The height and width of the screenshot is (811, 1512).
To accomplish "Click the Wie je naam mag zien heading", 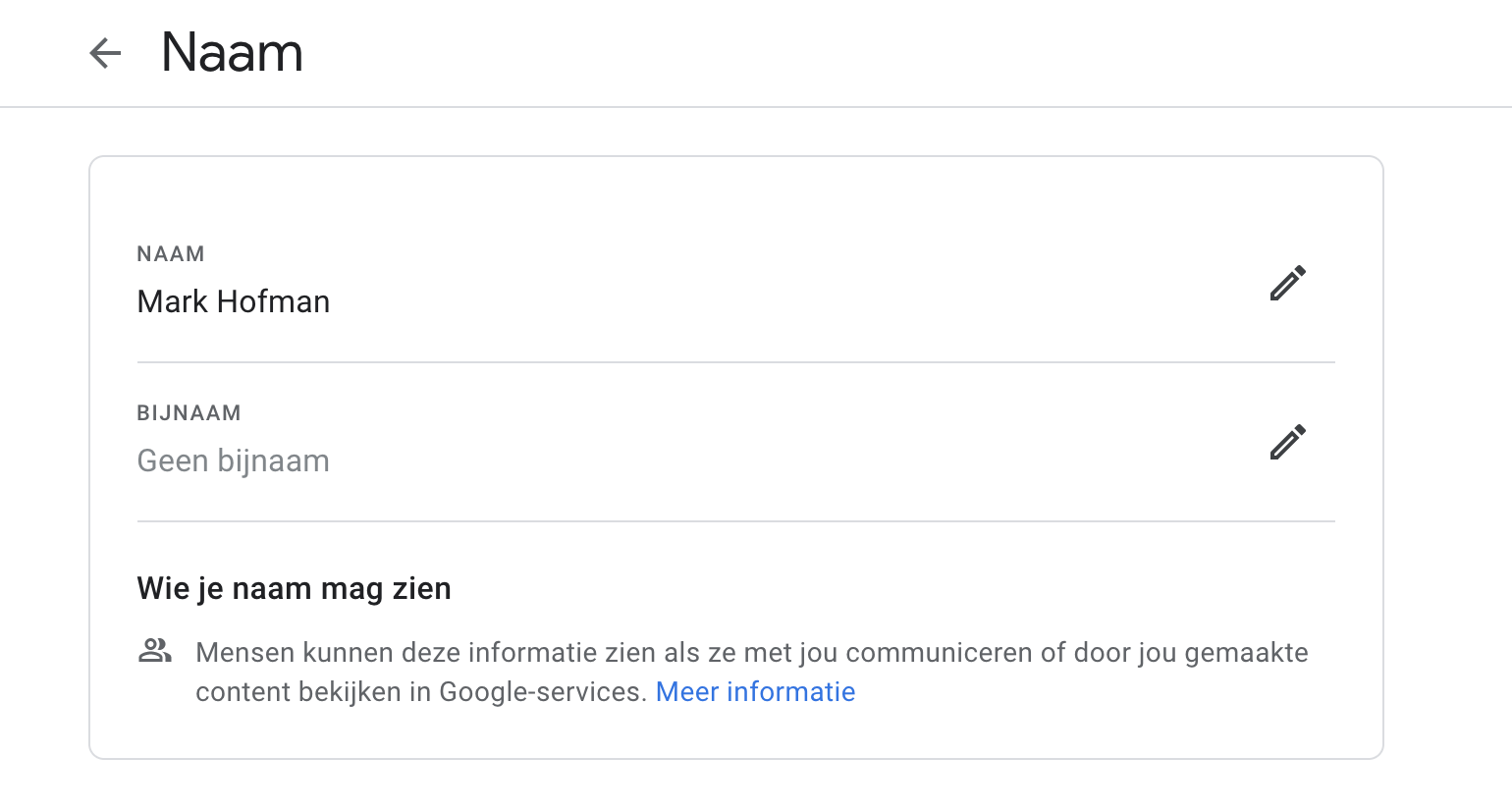I will coord(294,588).
